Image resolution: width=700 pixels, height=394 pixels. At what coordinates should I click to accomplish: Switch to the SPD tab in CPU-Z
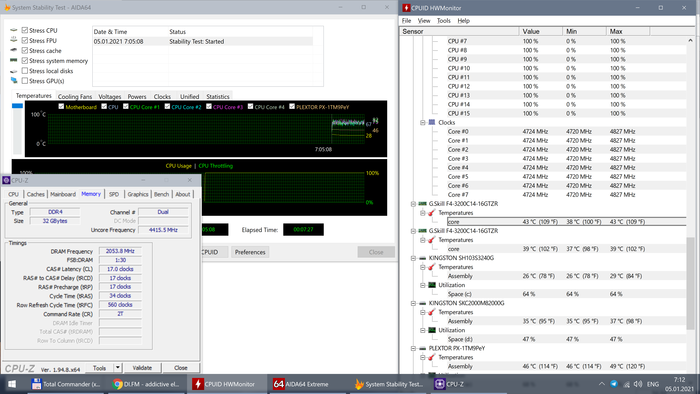coord(114,194)
